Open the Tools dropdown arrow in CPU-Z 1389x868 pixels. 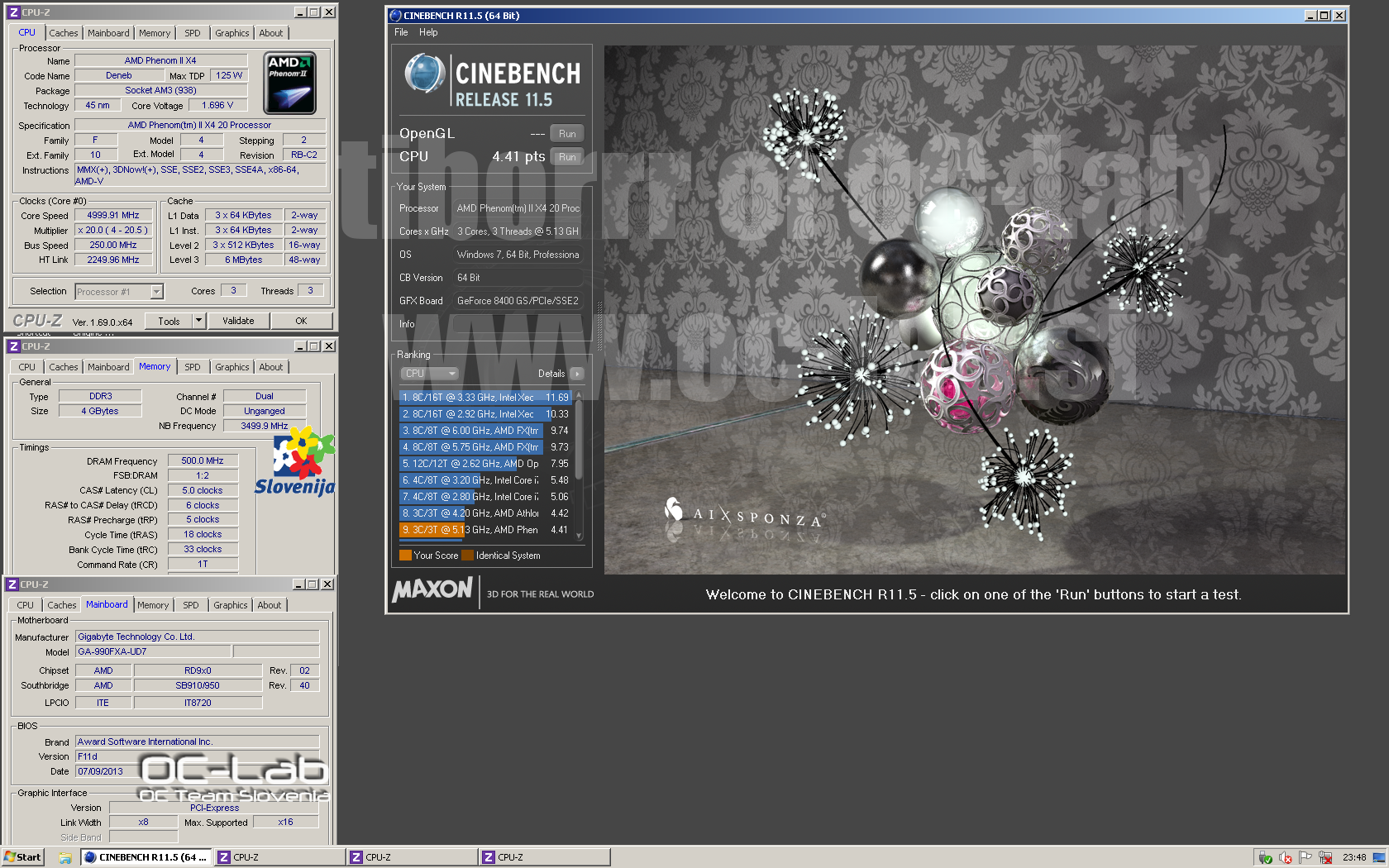[x=198, y=321]
